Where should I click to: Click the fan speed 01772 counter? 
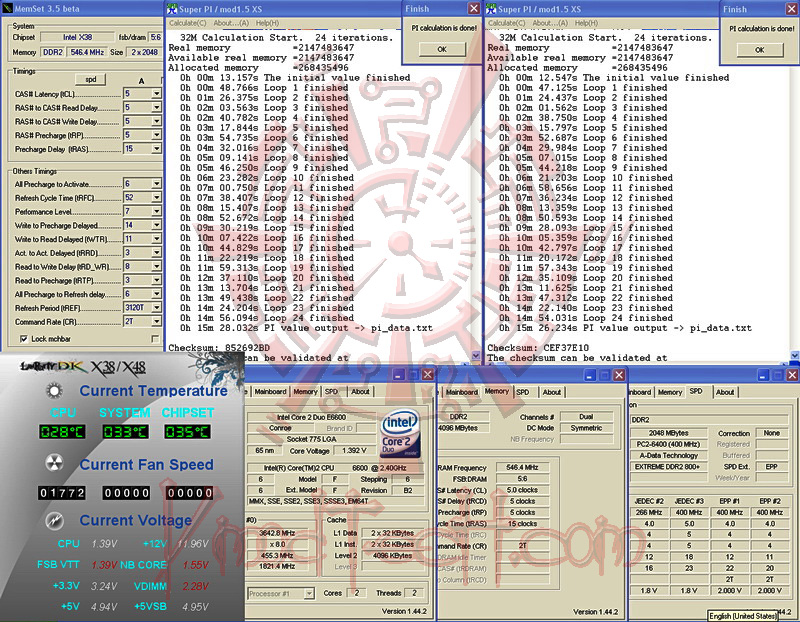pyautogui.click(x=62, y=493)
